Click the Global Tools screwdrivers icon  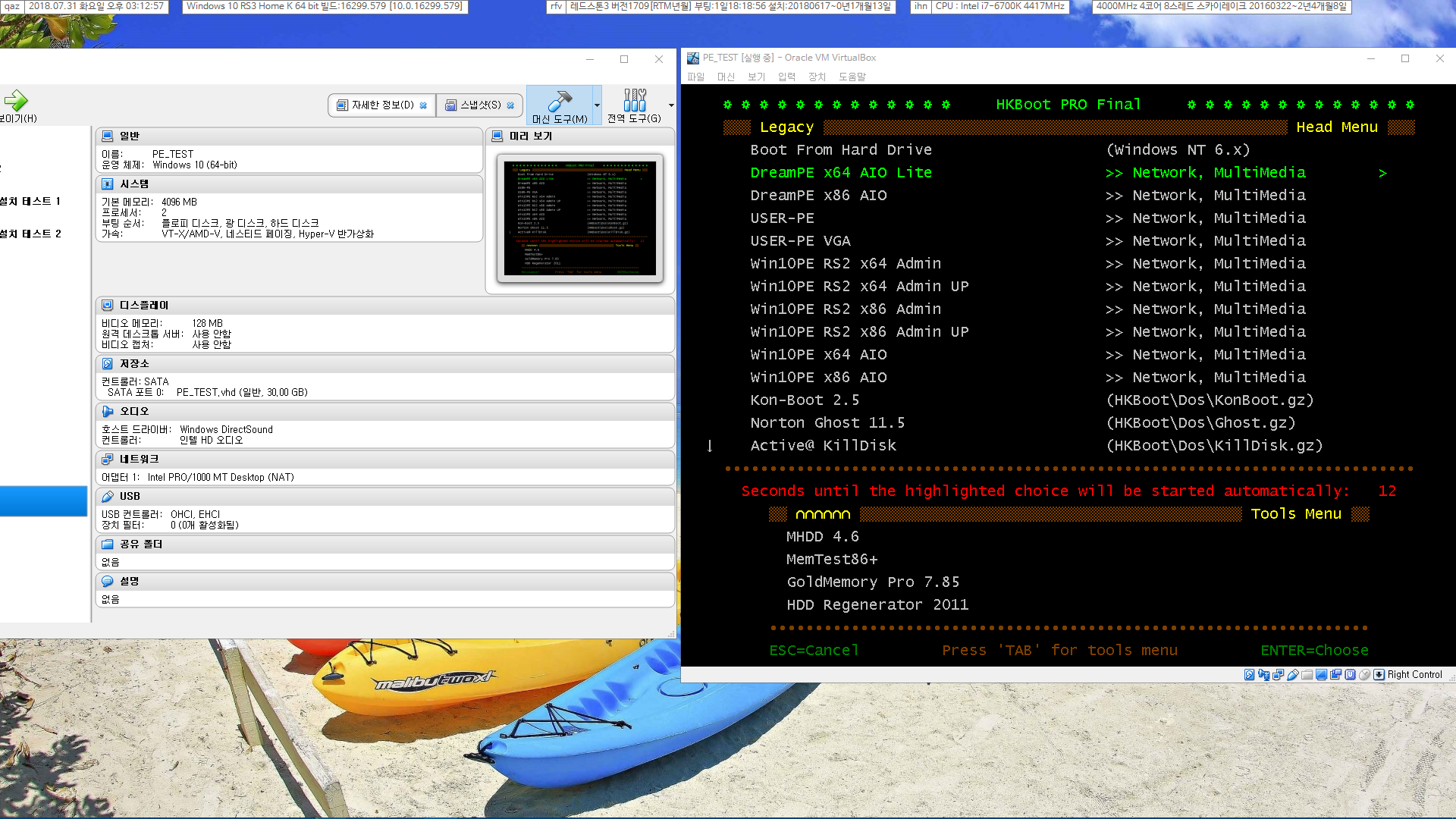(x=635, y=100)
